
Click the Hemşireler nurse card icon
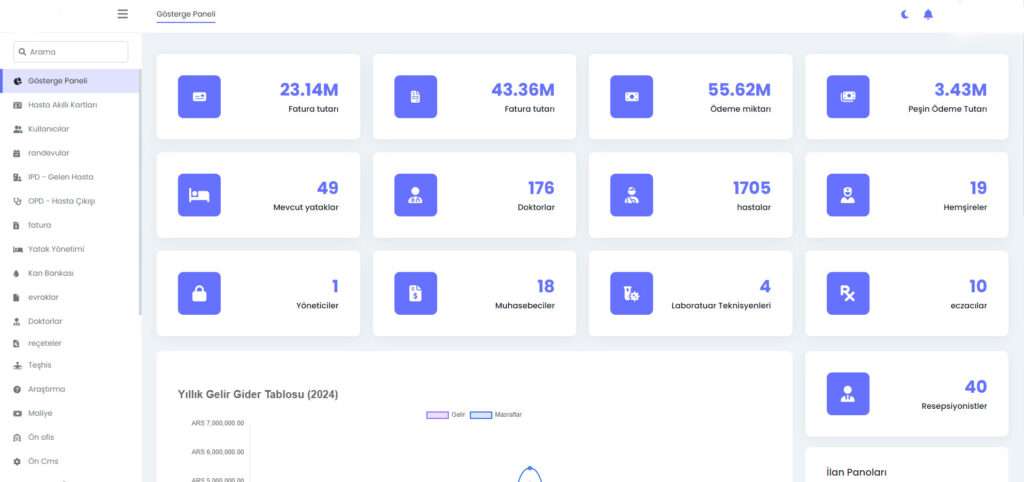(847, 195)
